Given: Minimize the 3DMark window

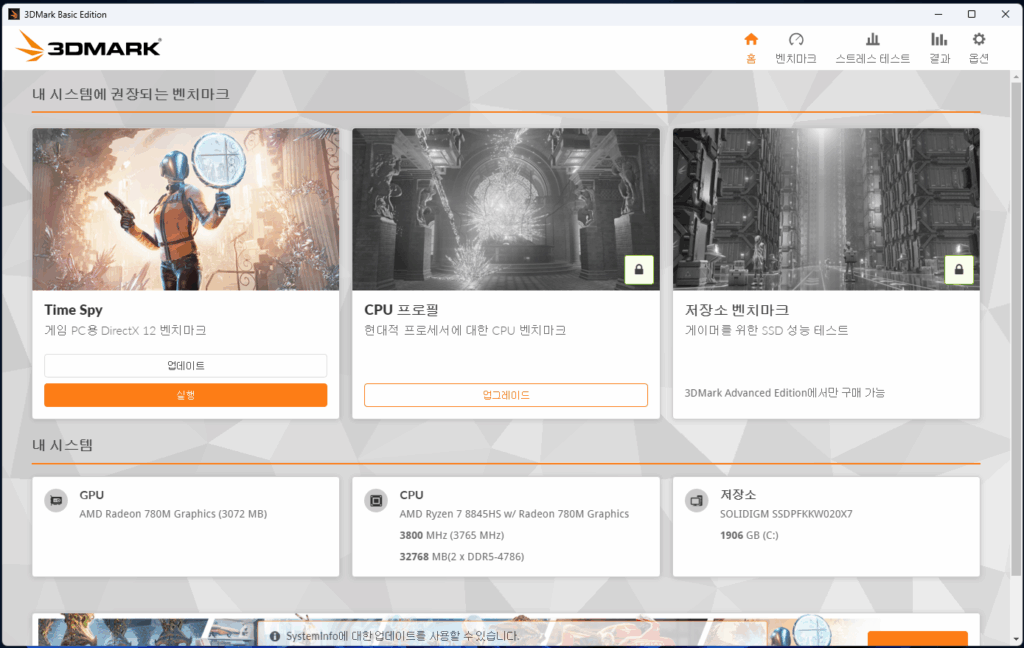Looking at the screenshot, I should pos(938,14).
